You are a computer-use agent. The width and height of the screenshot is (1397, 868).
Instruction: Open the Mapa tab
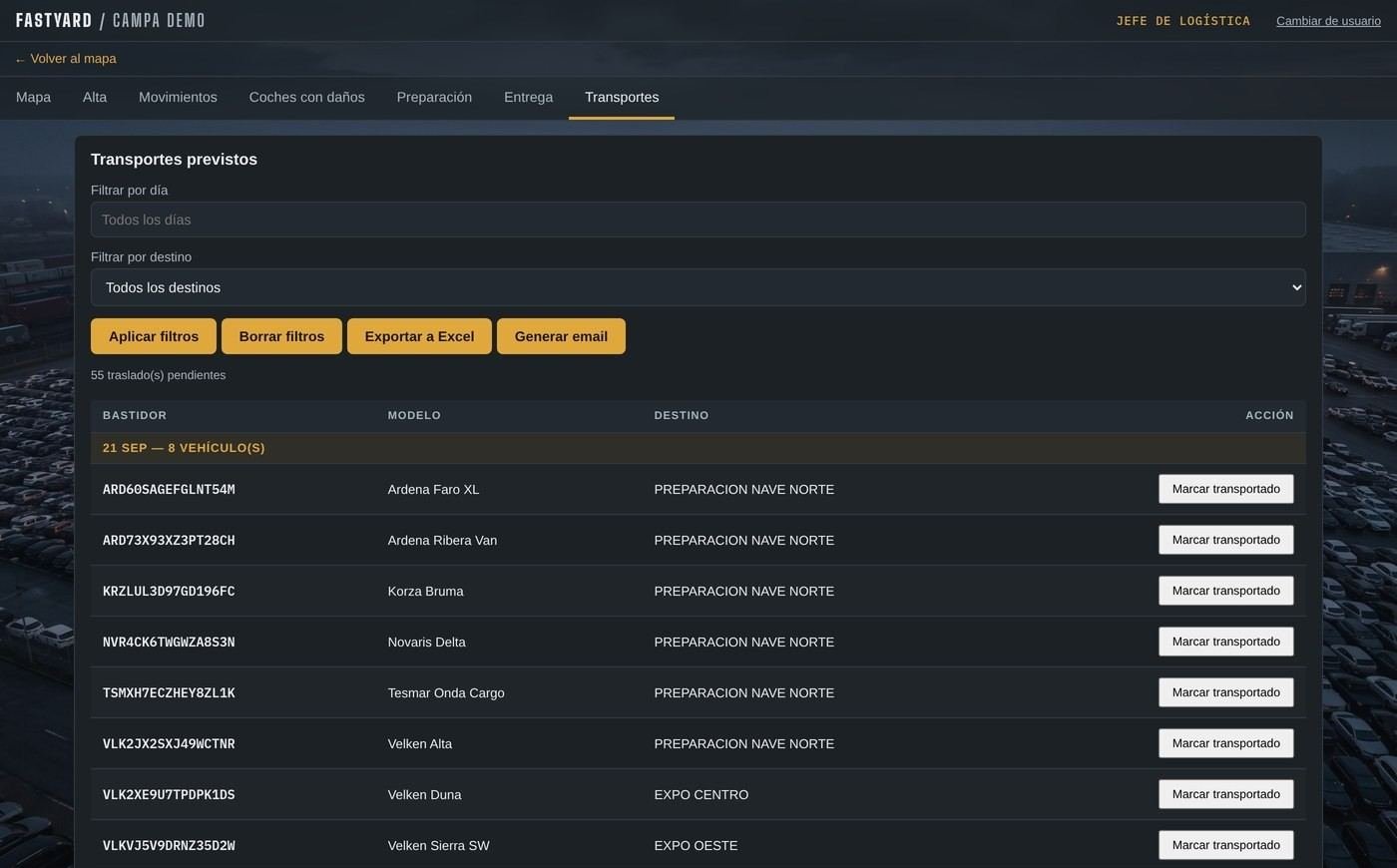(33, 98)
